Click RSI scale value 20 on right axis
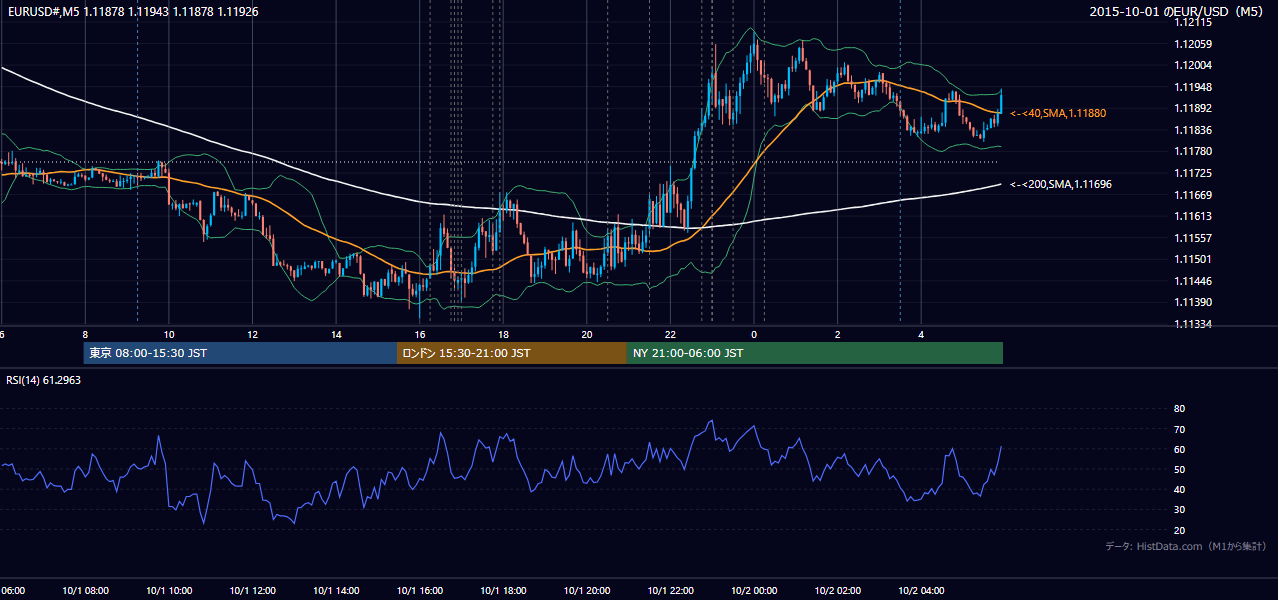Viewport: 1278px width, 600px height. pyautogui.click(x=1179, y=530)
